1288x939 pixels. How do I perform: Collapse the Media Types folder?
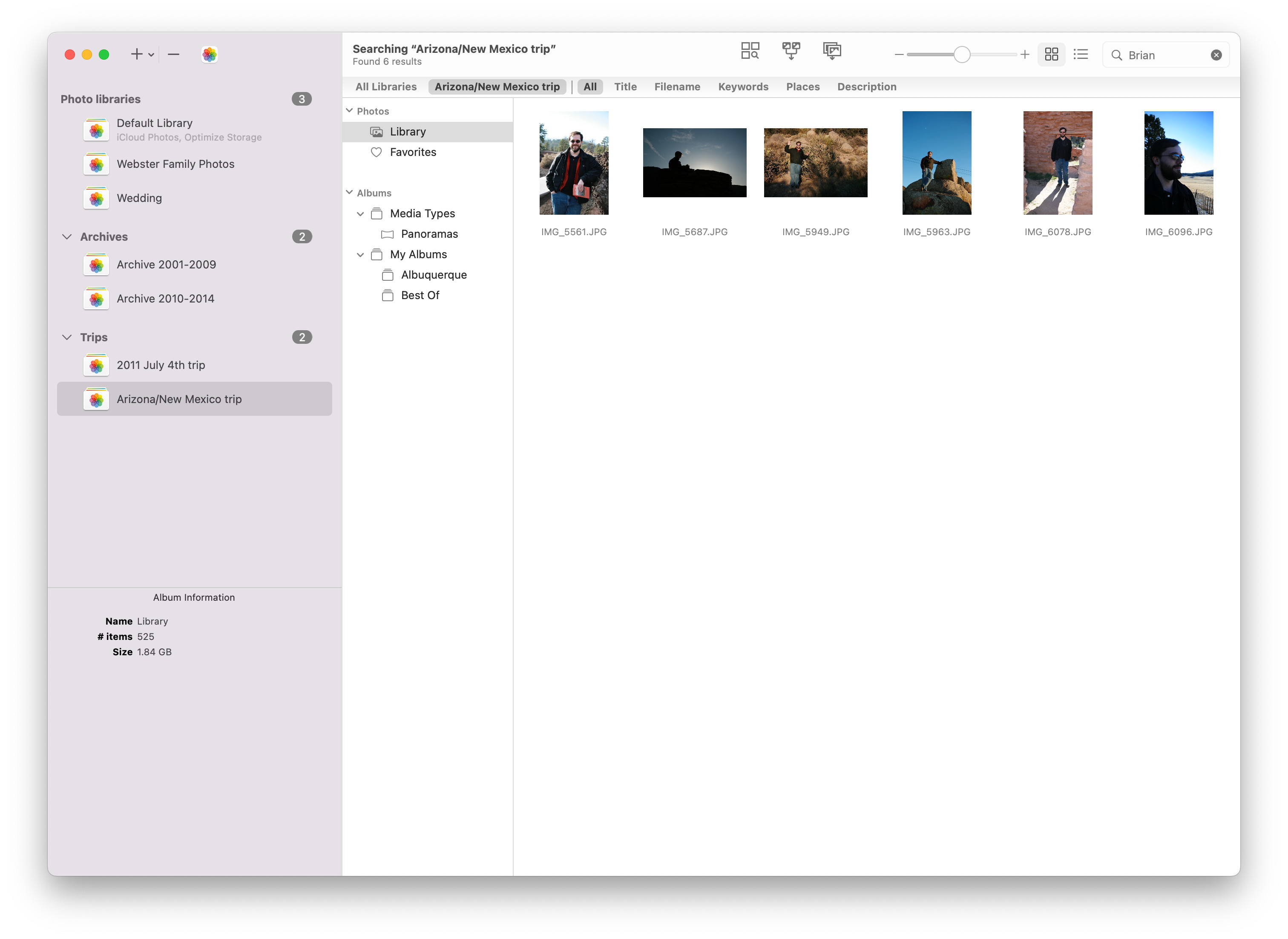(x=360, y=214)
